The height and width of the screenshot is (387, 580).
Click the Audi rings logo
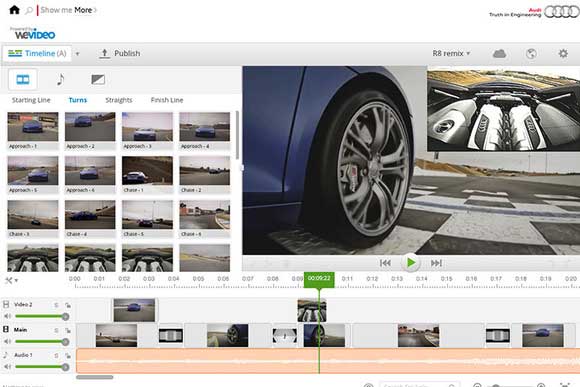point(562,12)
